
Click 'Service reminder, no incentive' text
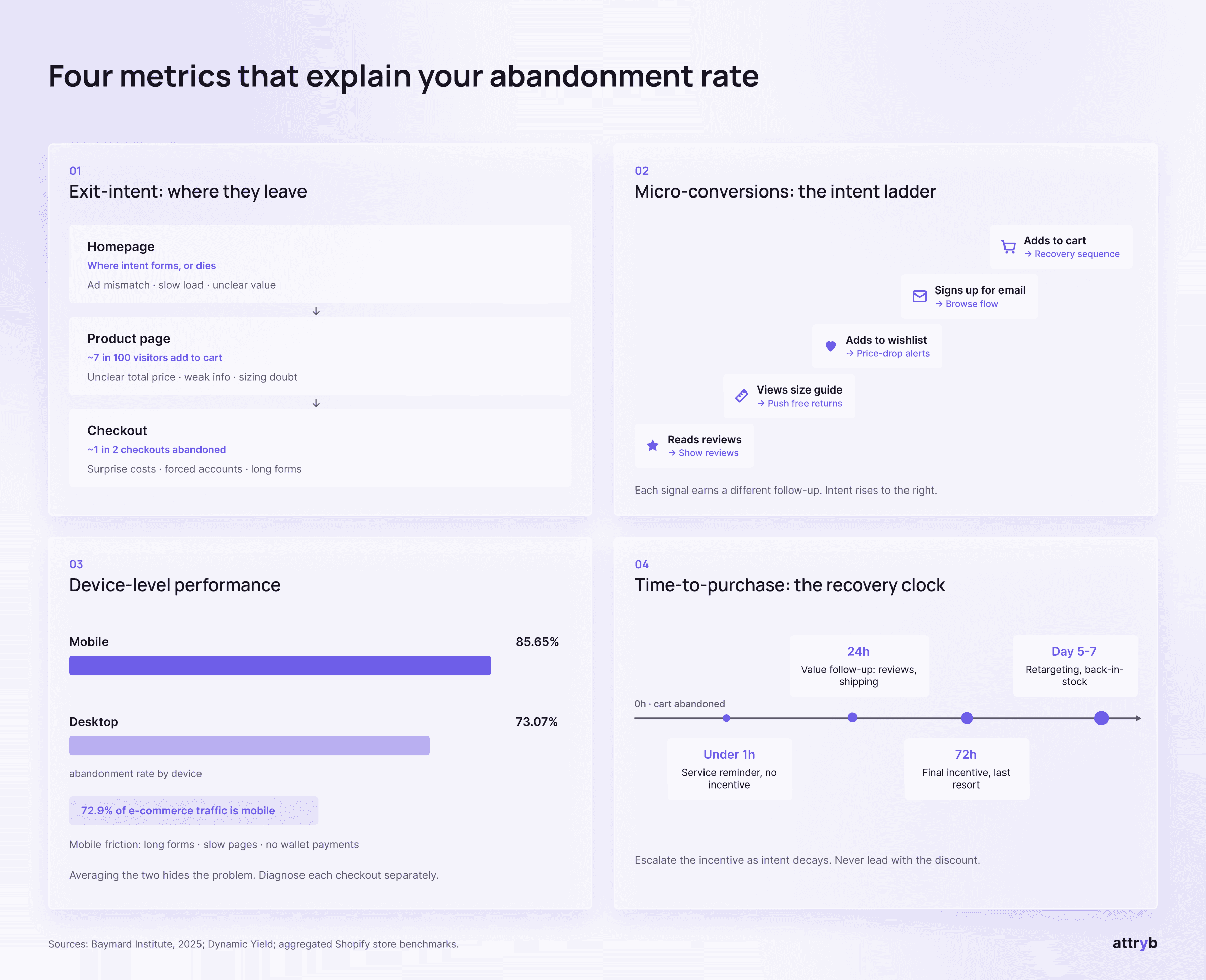point(729,779)
